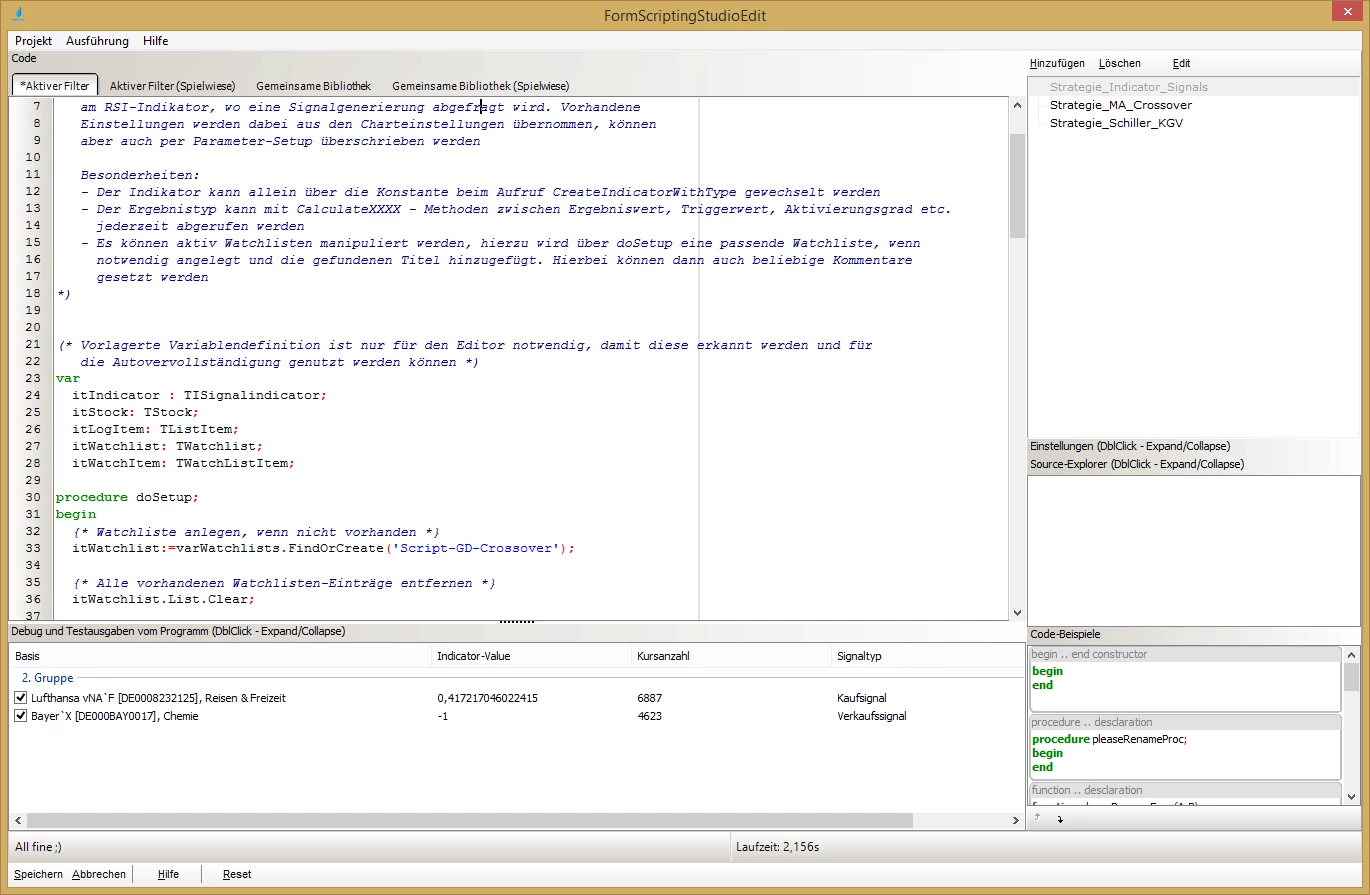Click the Löschen button
1370x895 pixels.
point(1119,63)
